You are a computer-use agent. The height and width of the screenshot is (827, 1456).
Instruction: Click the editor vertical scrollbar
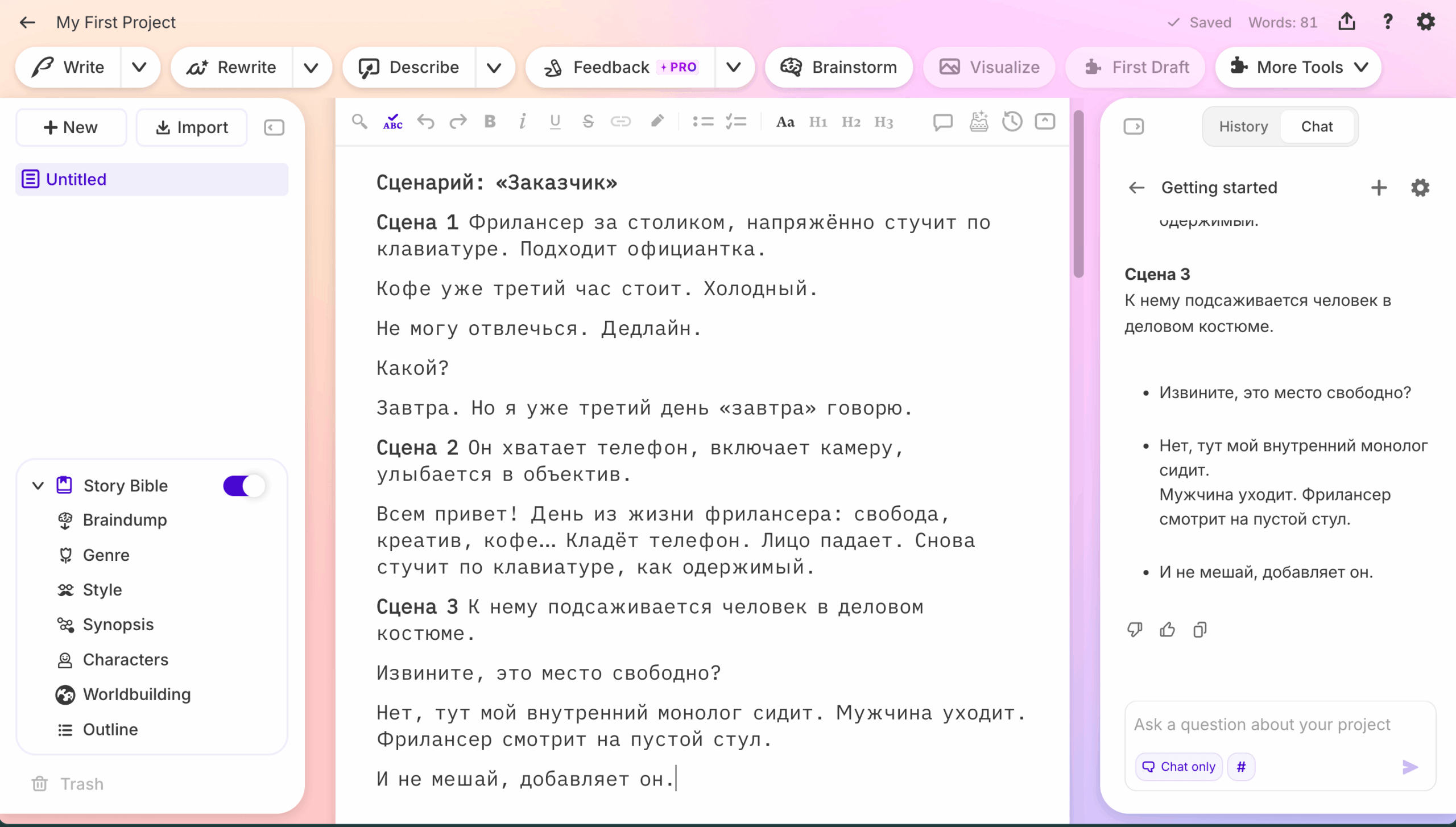1078,193
